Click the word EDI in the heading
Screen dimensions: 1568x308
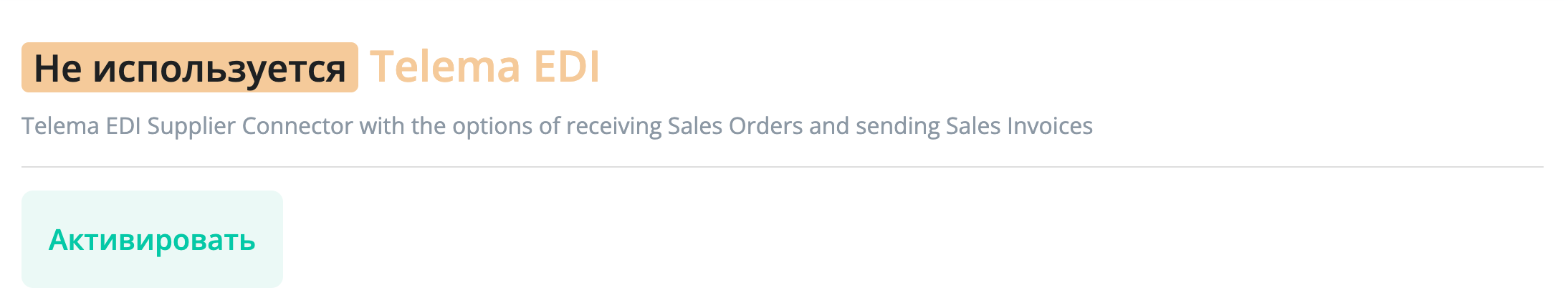coord(566,67)
